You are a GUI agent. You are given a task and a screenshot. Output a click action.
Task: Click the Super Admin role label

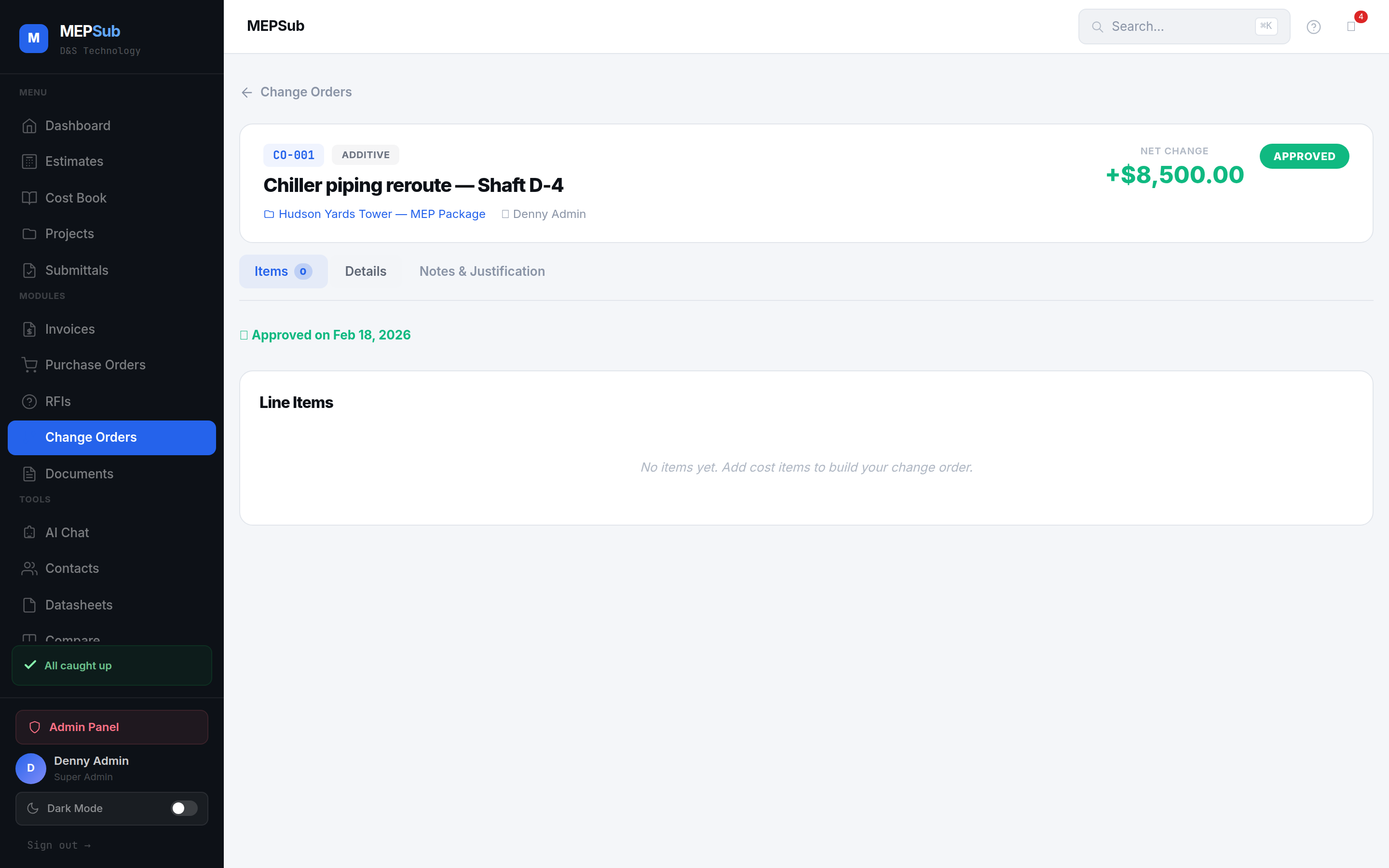83,777
